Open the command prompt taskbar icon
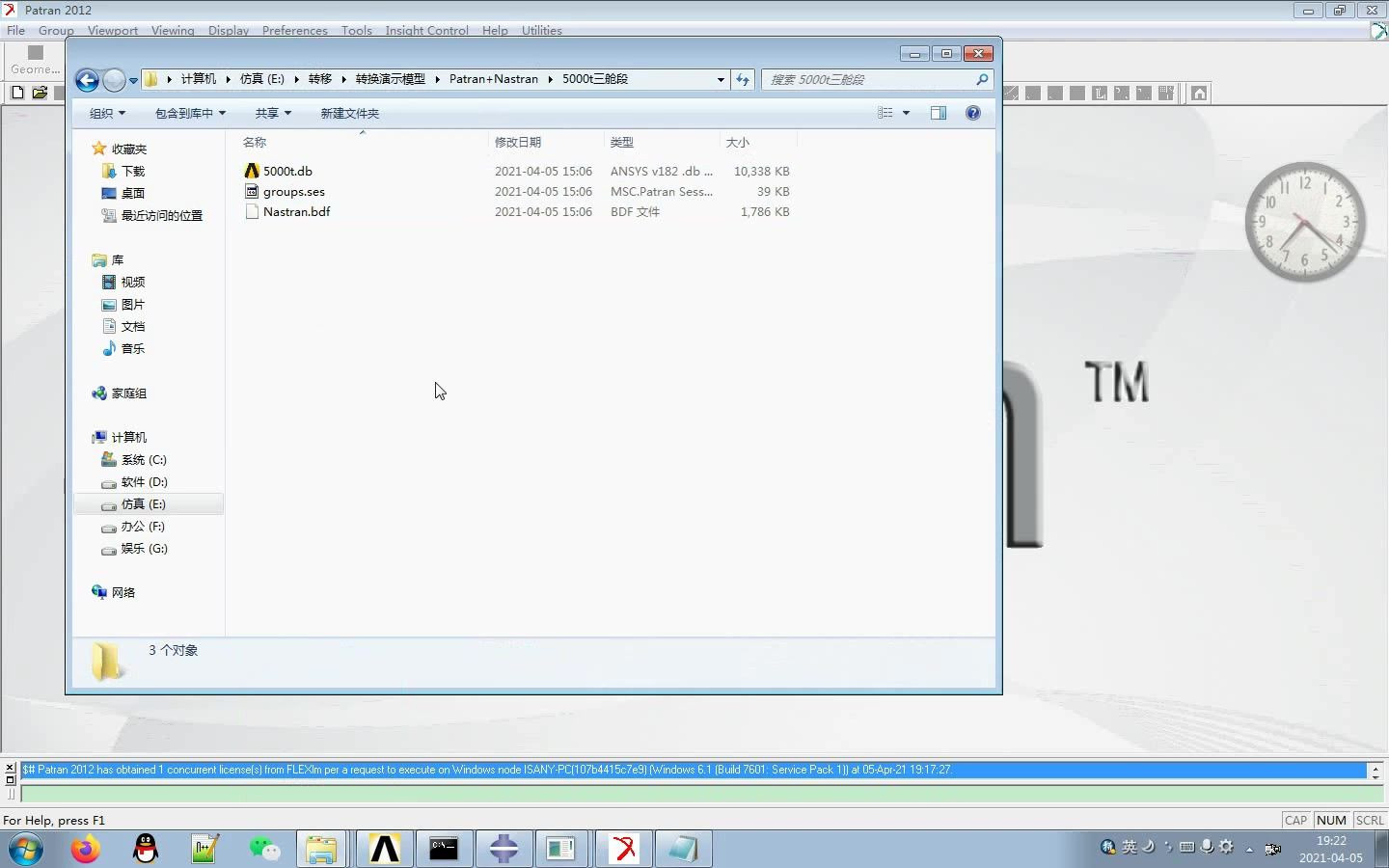The height and width of the screenshot is (868, 1389). click(444, 849)
